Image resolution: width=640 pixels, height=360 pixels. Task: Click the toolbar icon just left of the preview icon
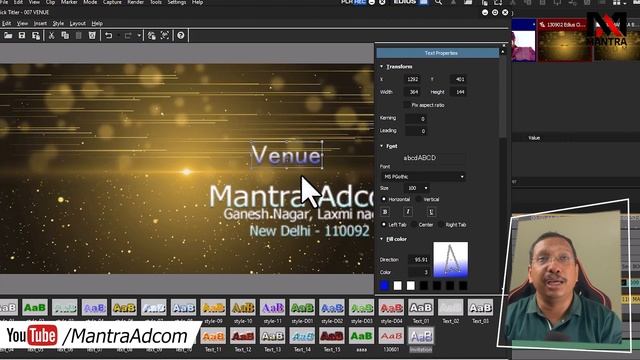[x=151, y=36]
